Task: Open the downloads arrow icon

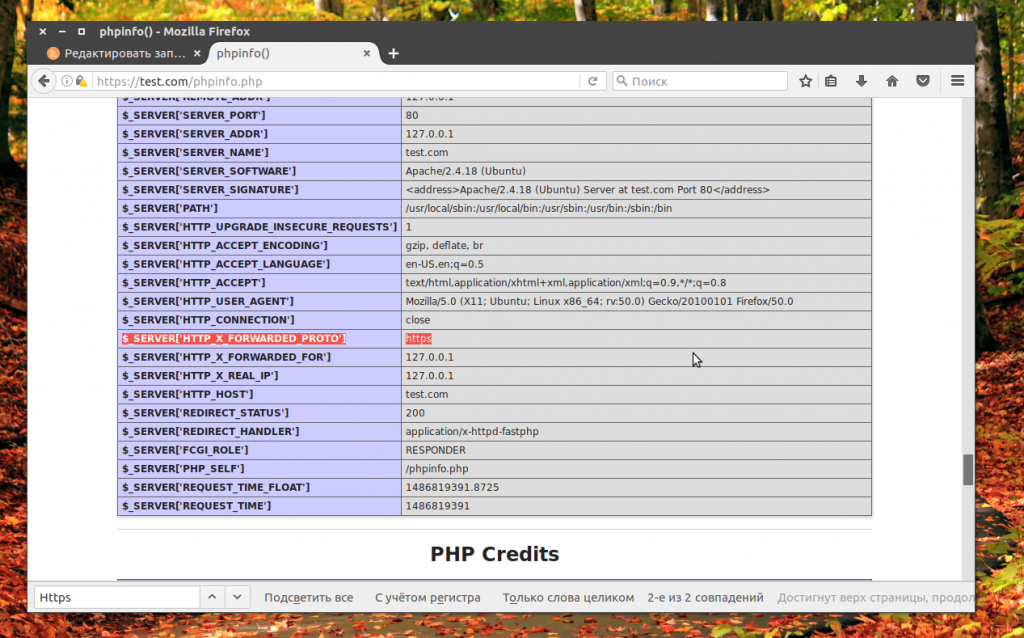Action: click(861, 81)
